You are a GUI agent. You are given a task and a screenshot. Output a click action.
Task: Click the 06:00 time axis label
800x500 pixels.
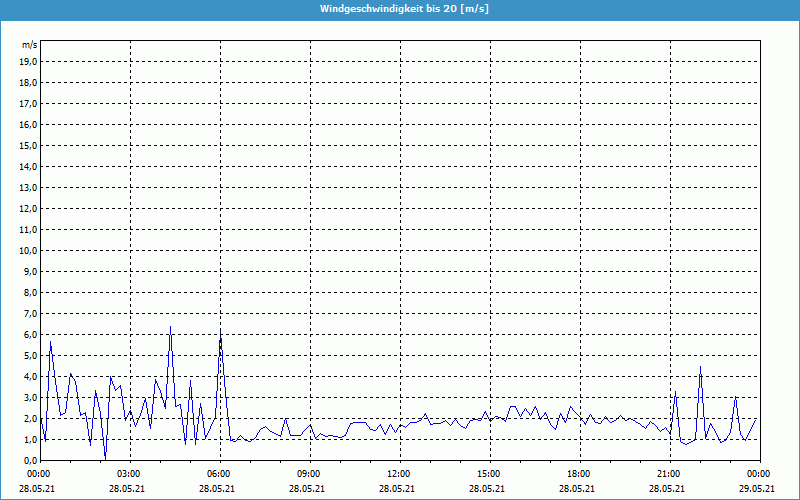[219, 473]
